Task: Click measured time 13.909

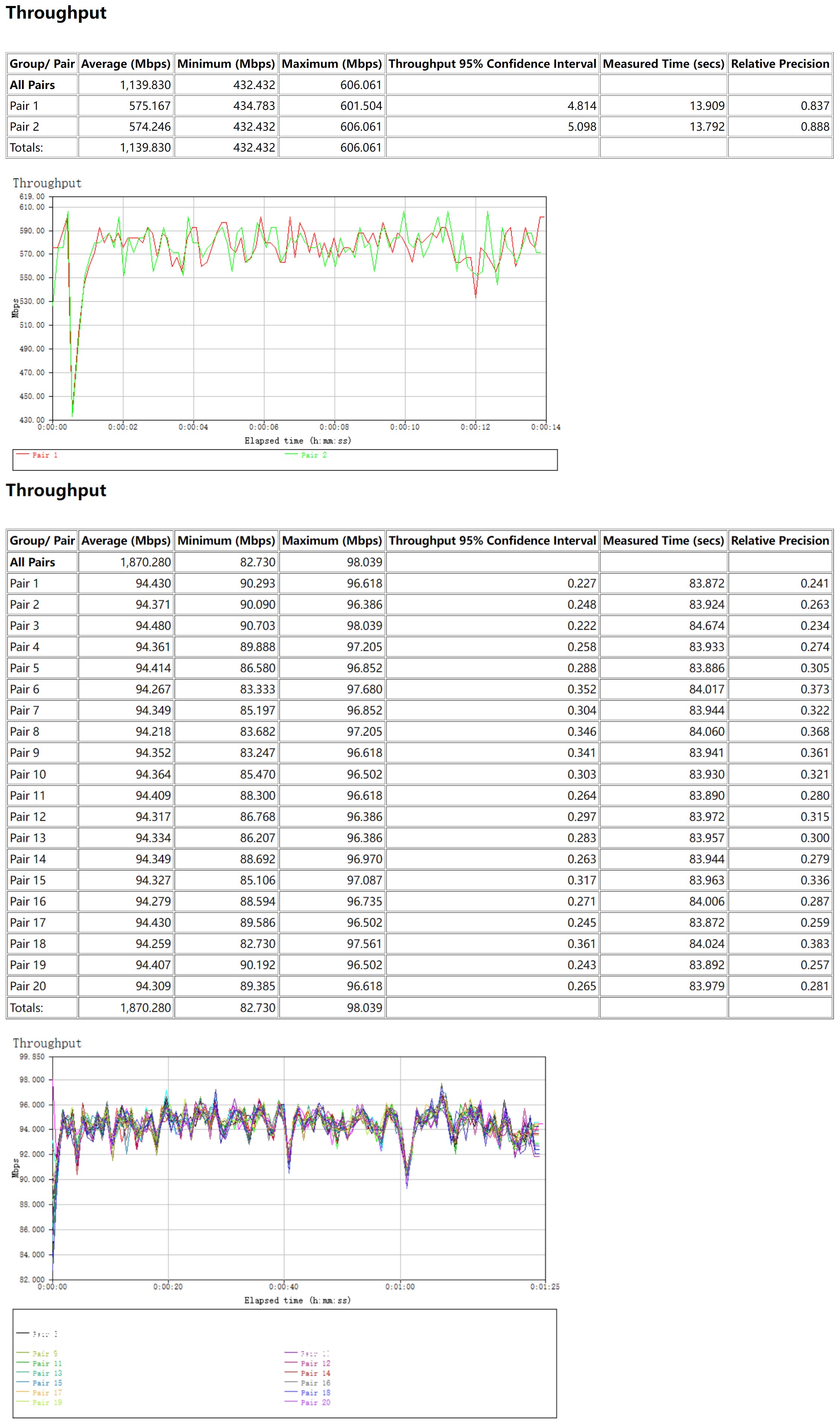Action: pyautogui.click(x=707, y=106)
